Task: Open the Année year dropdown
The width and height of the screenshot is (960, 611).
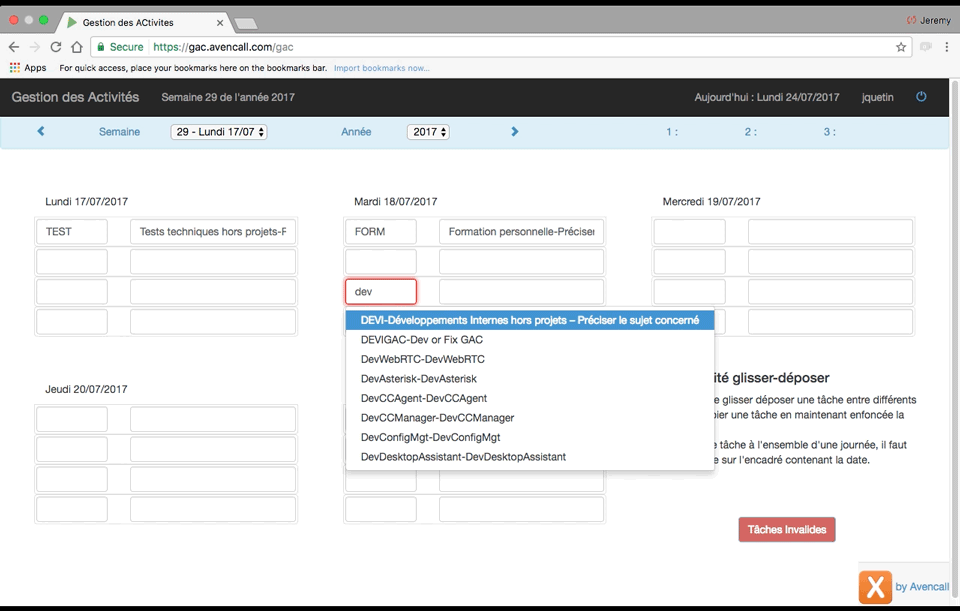Action: point(428,132)
